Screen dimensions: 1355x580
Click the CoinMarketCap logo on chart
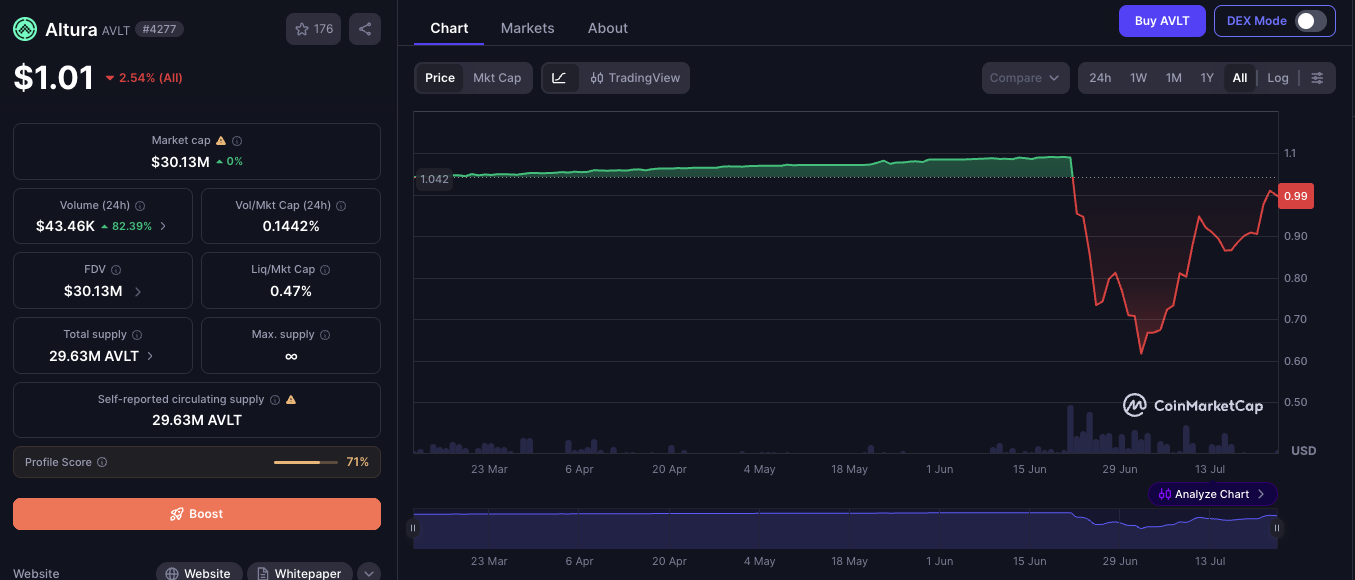point(1192,405)
